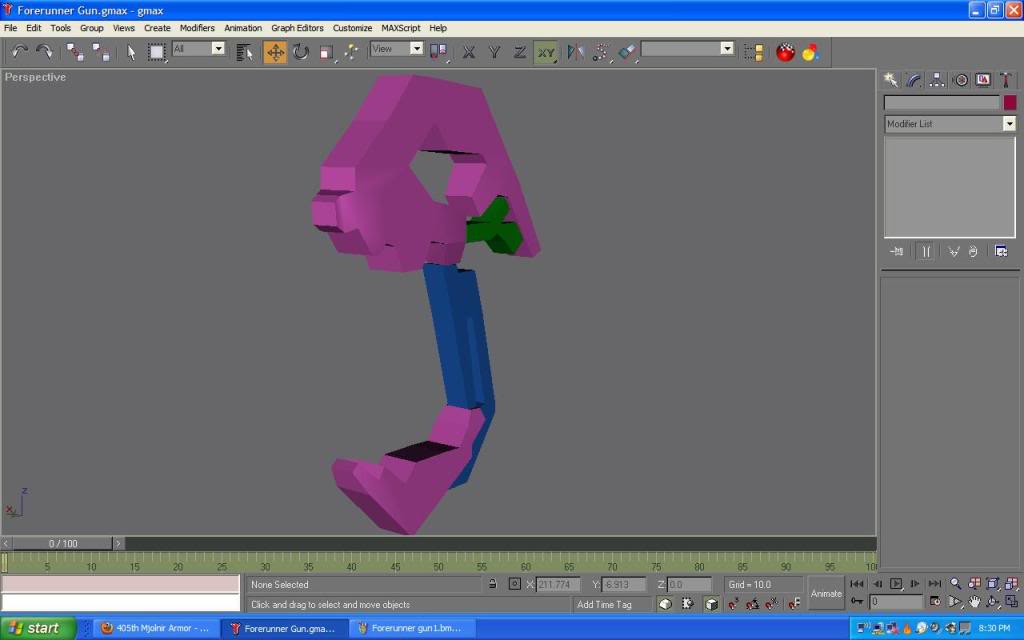Open the Modifiers menu

(197, 28)
